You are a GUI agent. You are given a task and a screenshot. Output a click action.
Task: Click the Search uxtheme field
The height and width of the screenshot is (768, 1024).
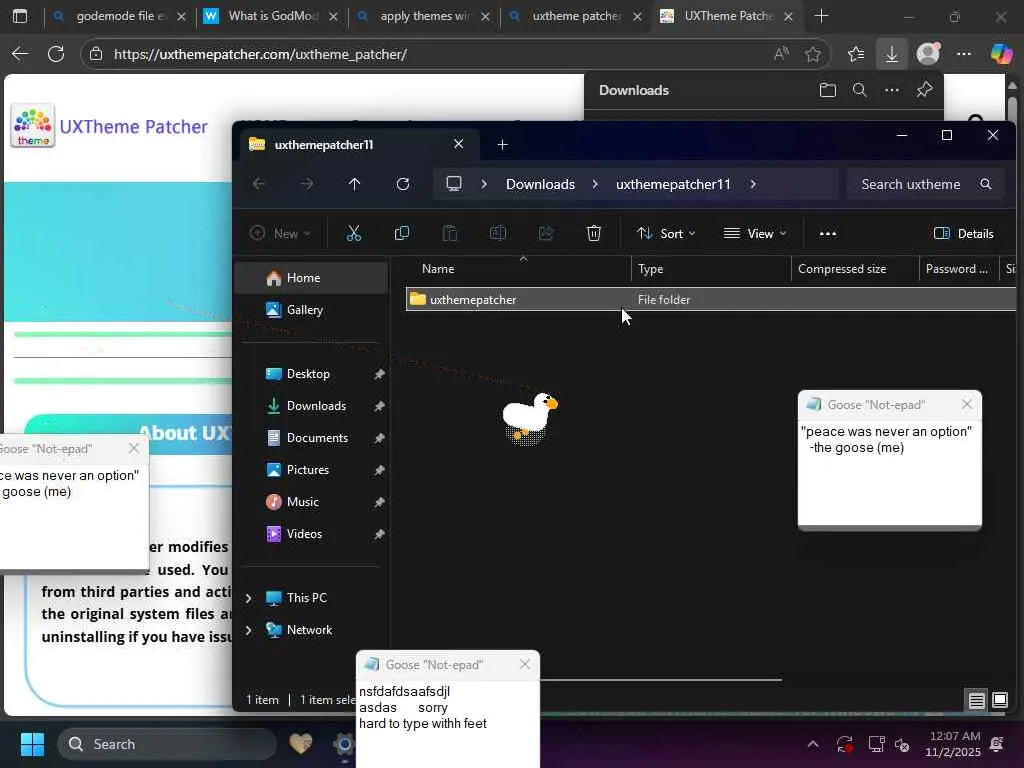click(925, 184)
